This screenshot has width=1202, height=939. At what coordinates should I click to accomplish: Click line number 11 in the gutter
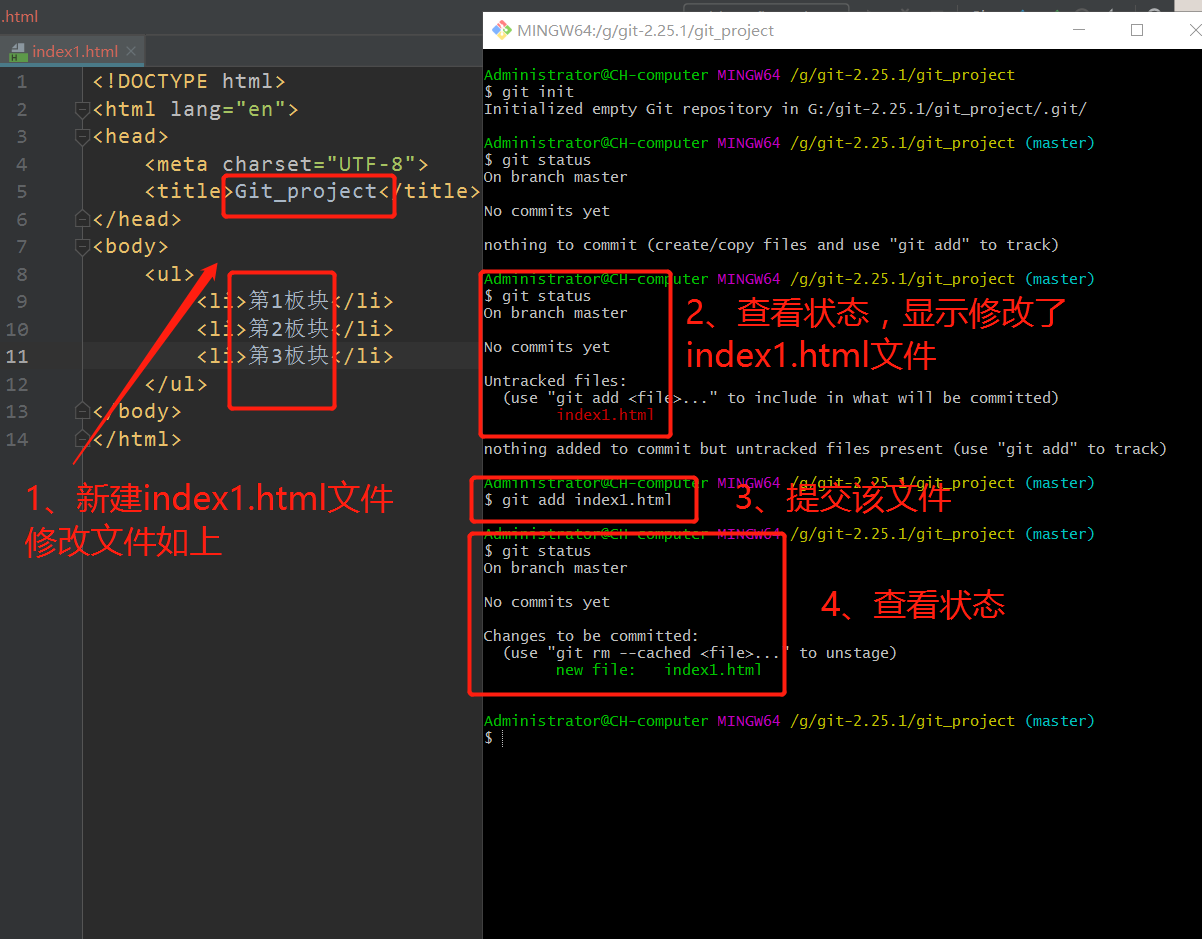coord(17,356)
